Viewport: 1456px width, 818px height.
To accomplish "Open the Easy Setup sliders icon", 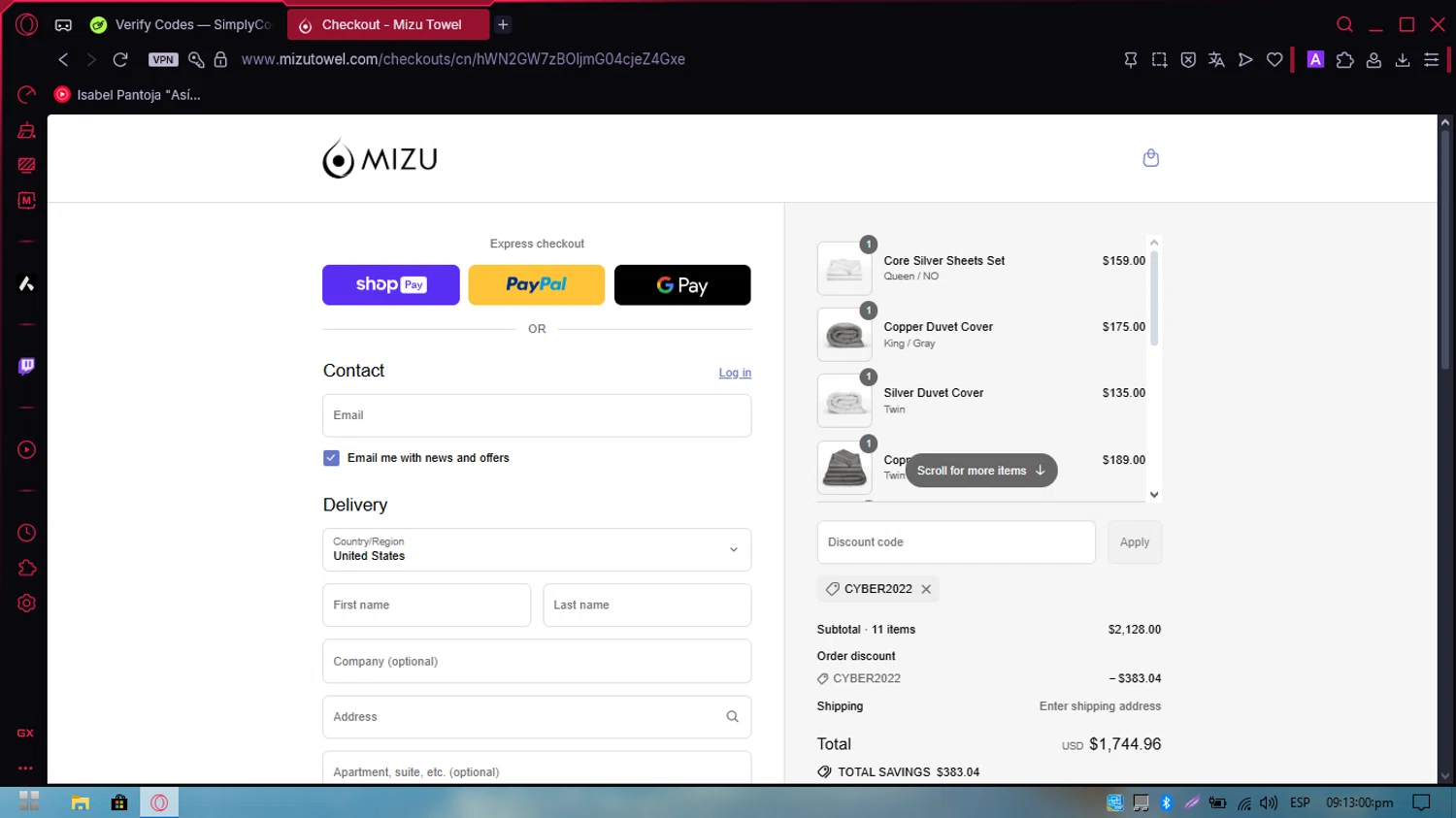I will 1431,60.
